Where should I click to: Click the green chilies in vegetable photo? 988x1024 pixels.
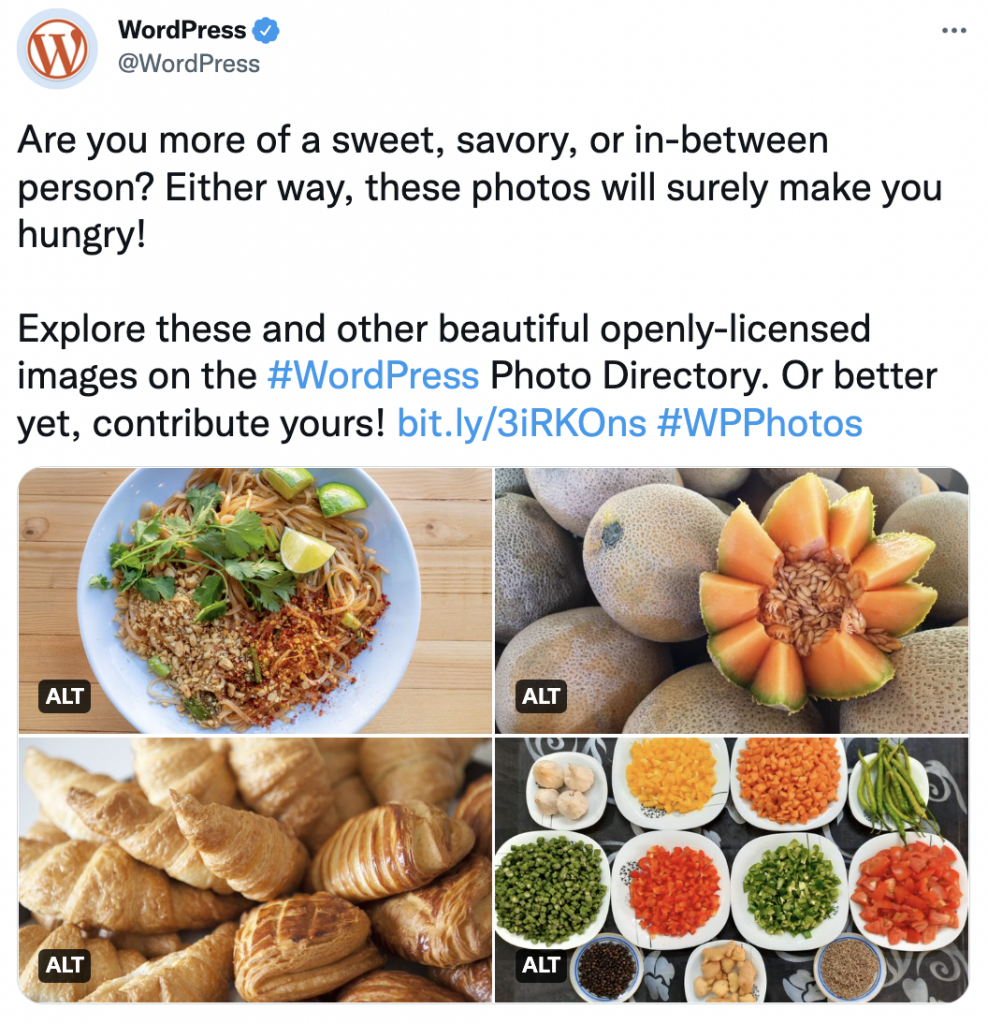point(897,788)
